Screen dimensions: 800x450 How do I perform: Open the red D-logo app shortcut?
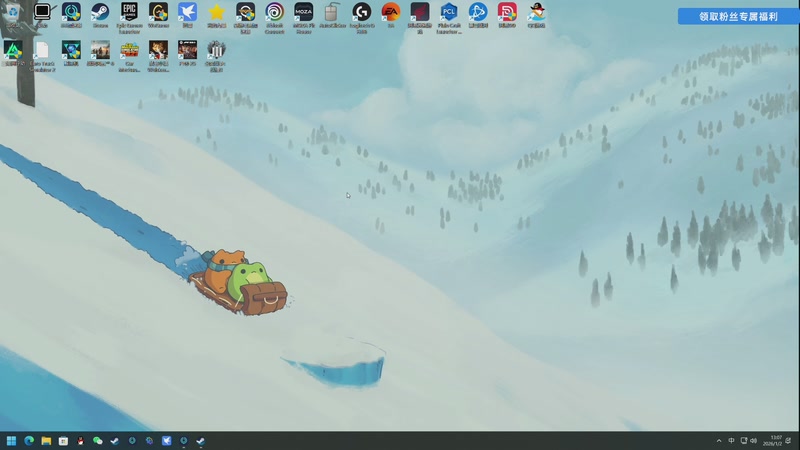click(507, 14)
